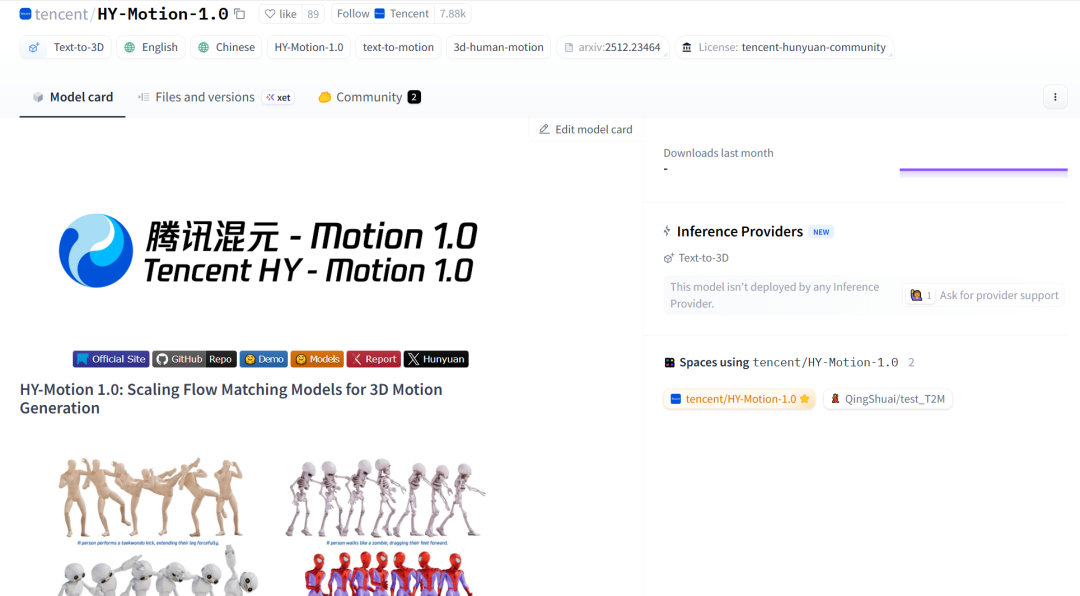Click the white robot figures motion image

click(158, 572)
